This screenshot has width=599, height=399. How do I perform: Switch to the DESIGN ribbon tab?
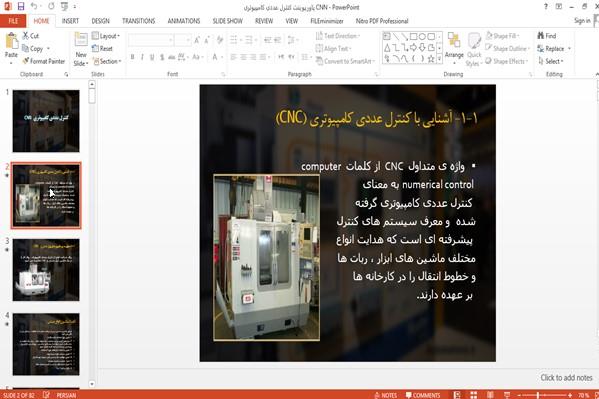[x=100, y=21]
